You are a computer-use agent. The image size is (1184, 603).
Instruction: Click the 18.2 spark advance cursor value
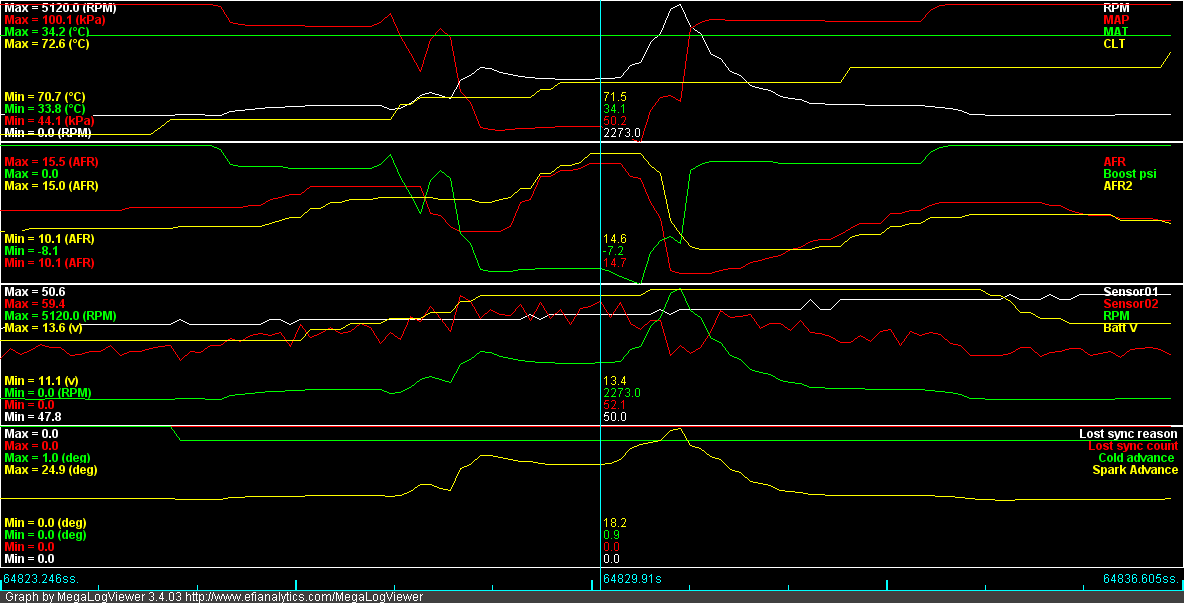617,523
